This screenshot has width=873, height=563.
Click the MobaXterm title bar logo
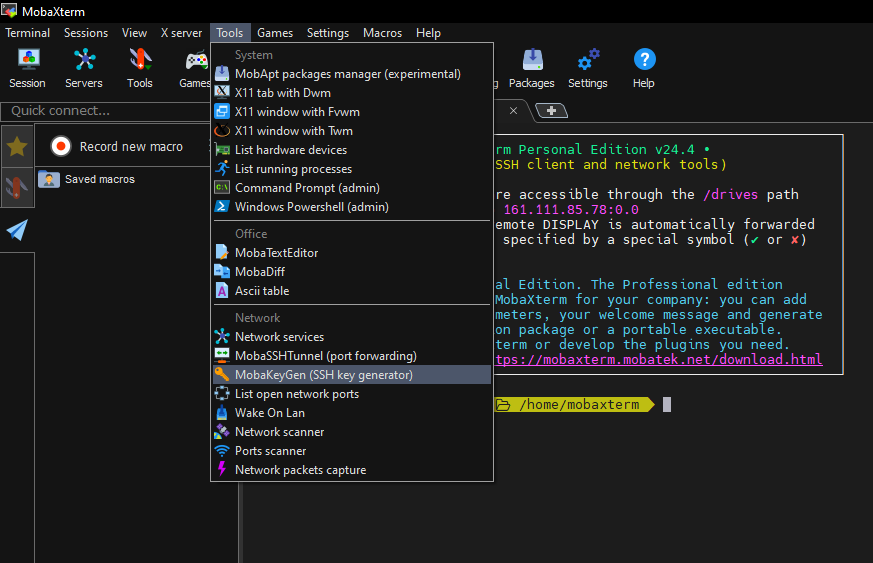click(x=9, y=10)
